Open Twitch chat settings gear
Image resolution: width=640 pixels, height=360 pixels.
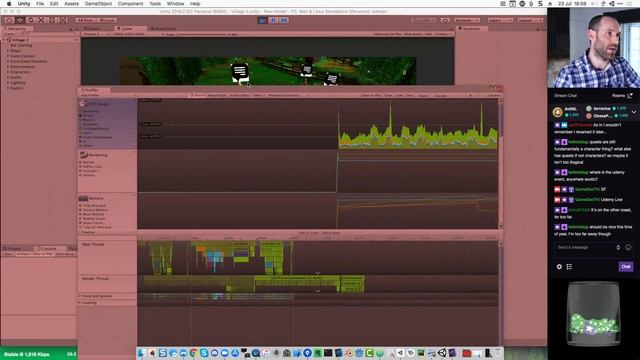(x=559, y=267)
